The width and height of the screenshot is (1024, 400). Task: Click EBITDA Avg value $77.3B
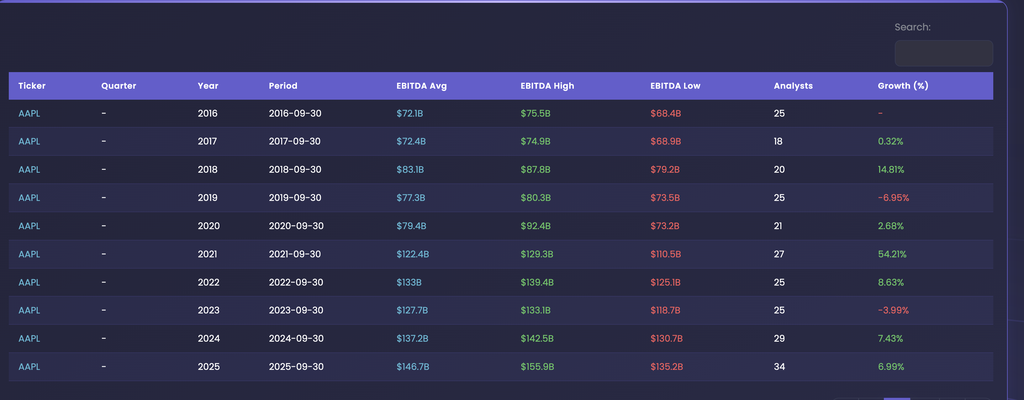click(411, 197)
